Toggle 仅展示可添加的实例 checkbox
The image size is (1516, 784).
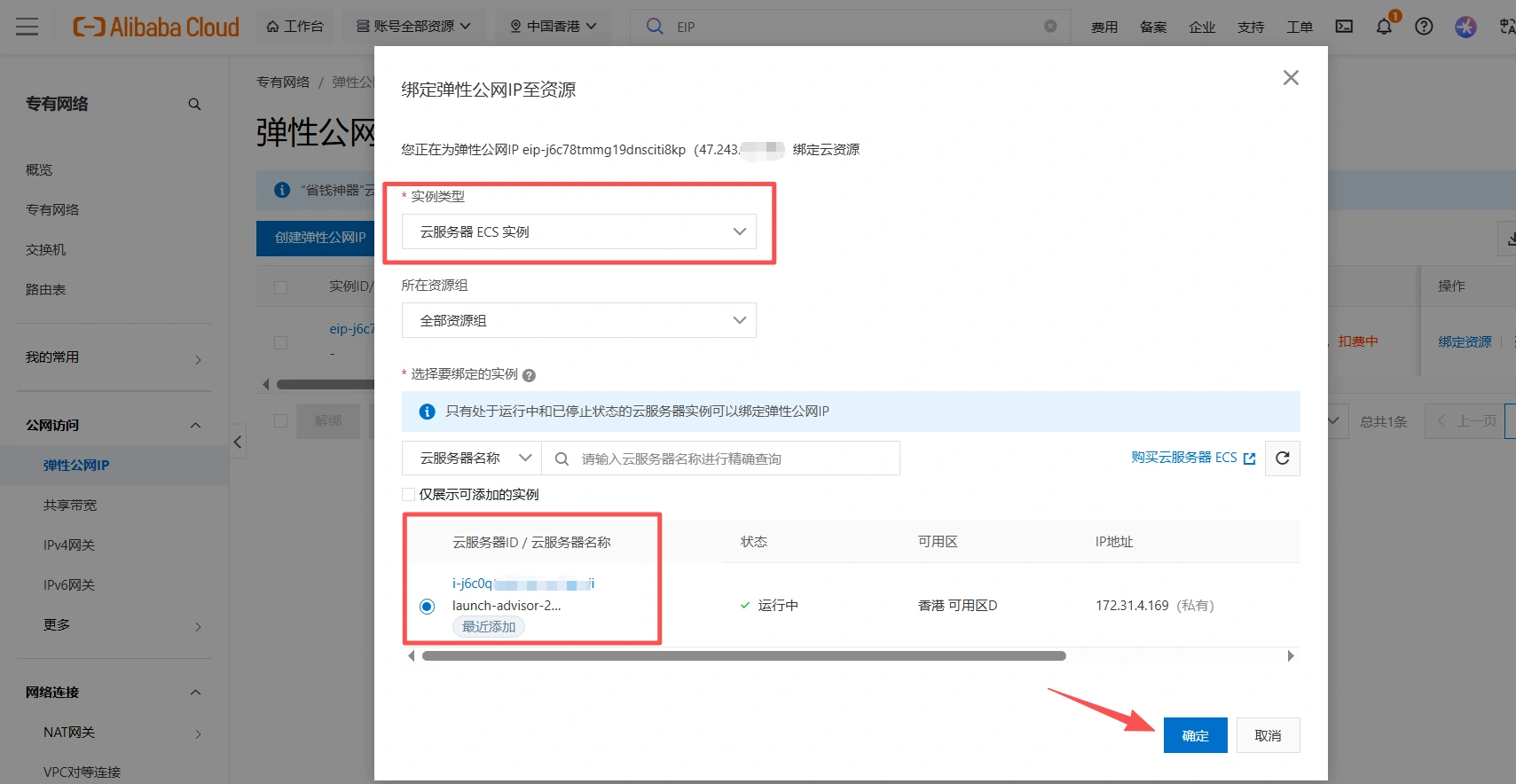pos(409,495)
